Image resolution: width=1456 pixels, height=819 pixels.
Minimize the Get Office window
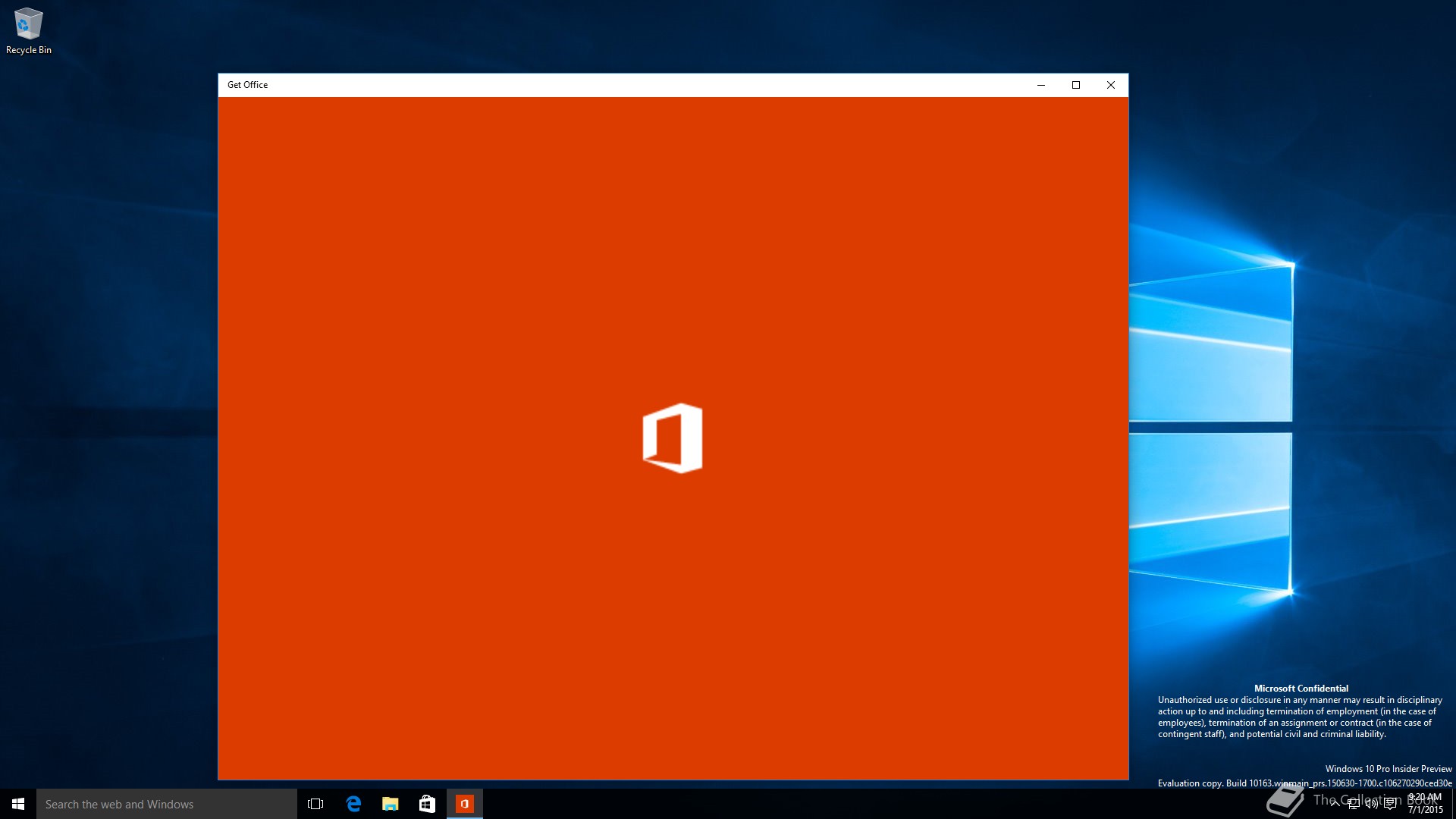[1041, 85]
